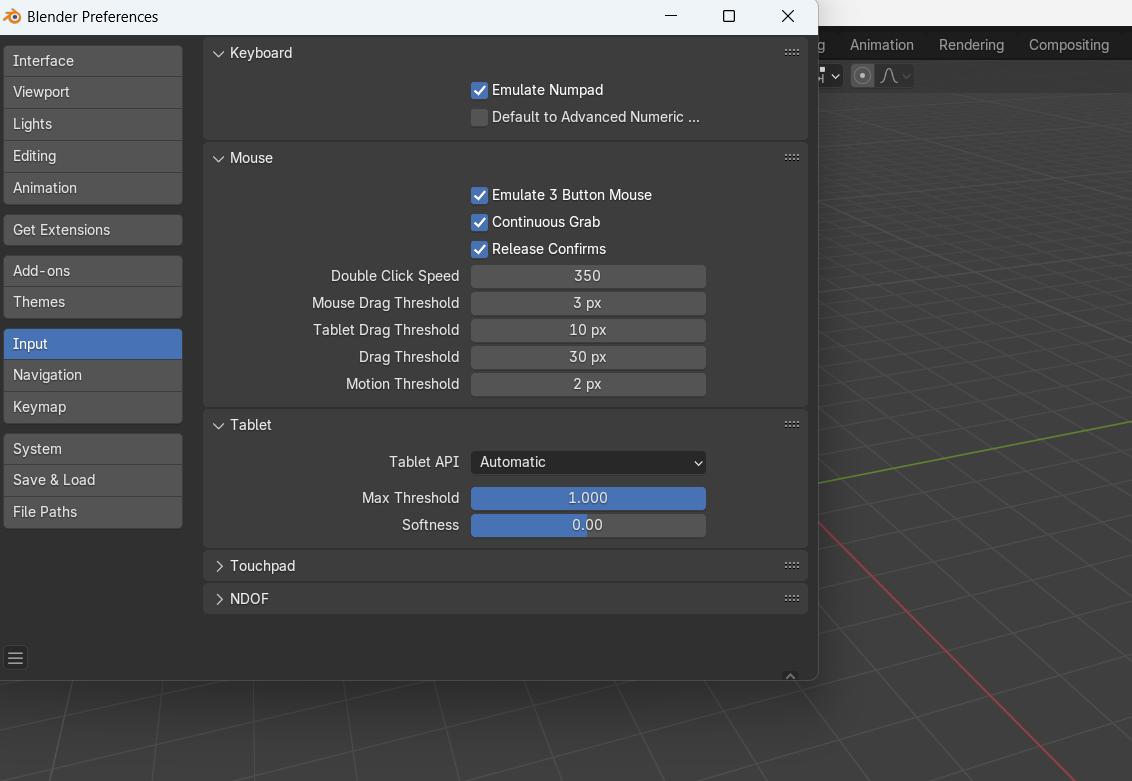The width and height of the screenshot is (1132, 781).
Task: Open System preferences section
Action: point(92,449)
